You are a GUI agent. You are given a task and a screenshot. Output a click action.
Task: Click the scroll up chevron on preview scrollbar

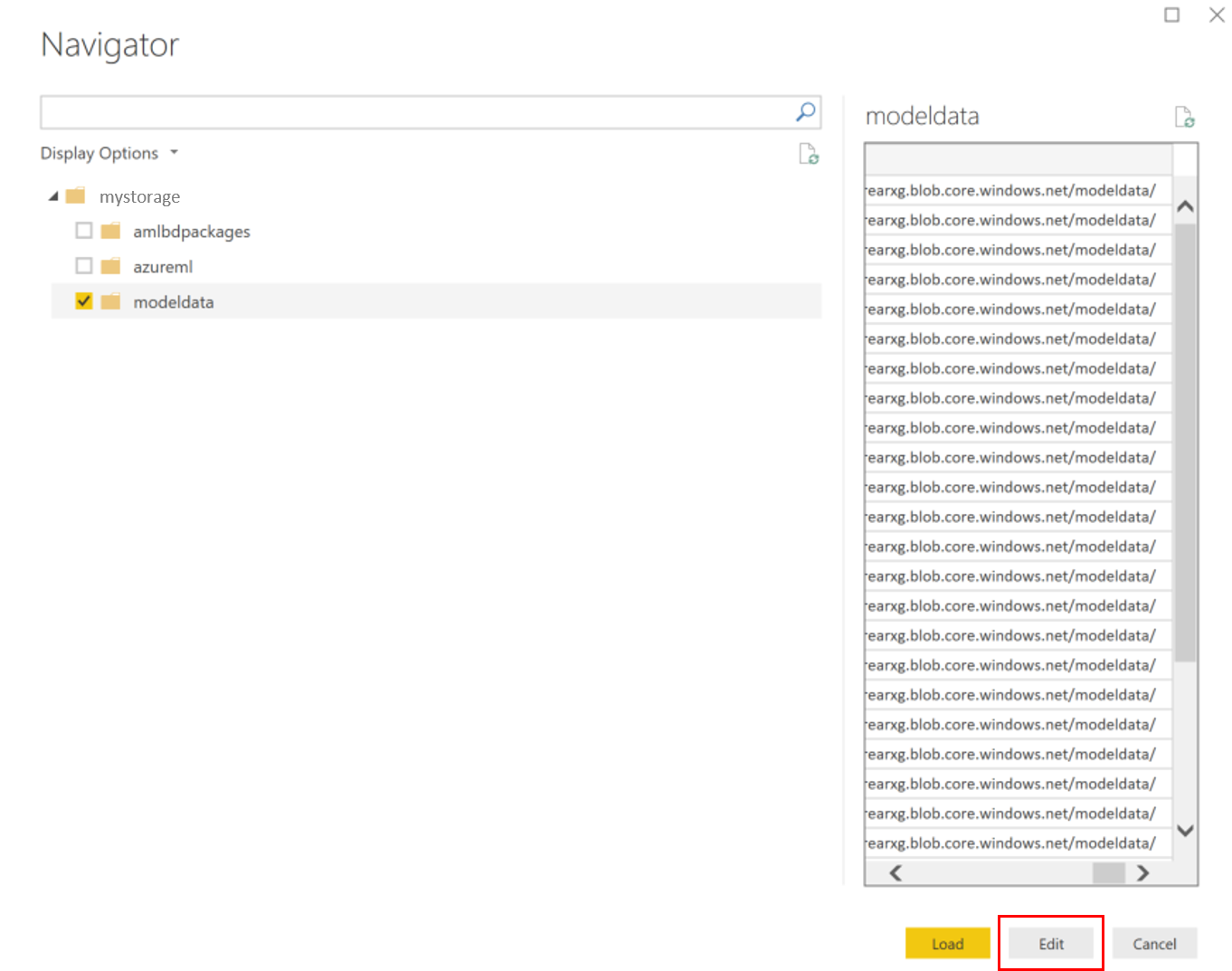tap(1185, 205)
